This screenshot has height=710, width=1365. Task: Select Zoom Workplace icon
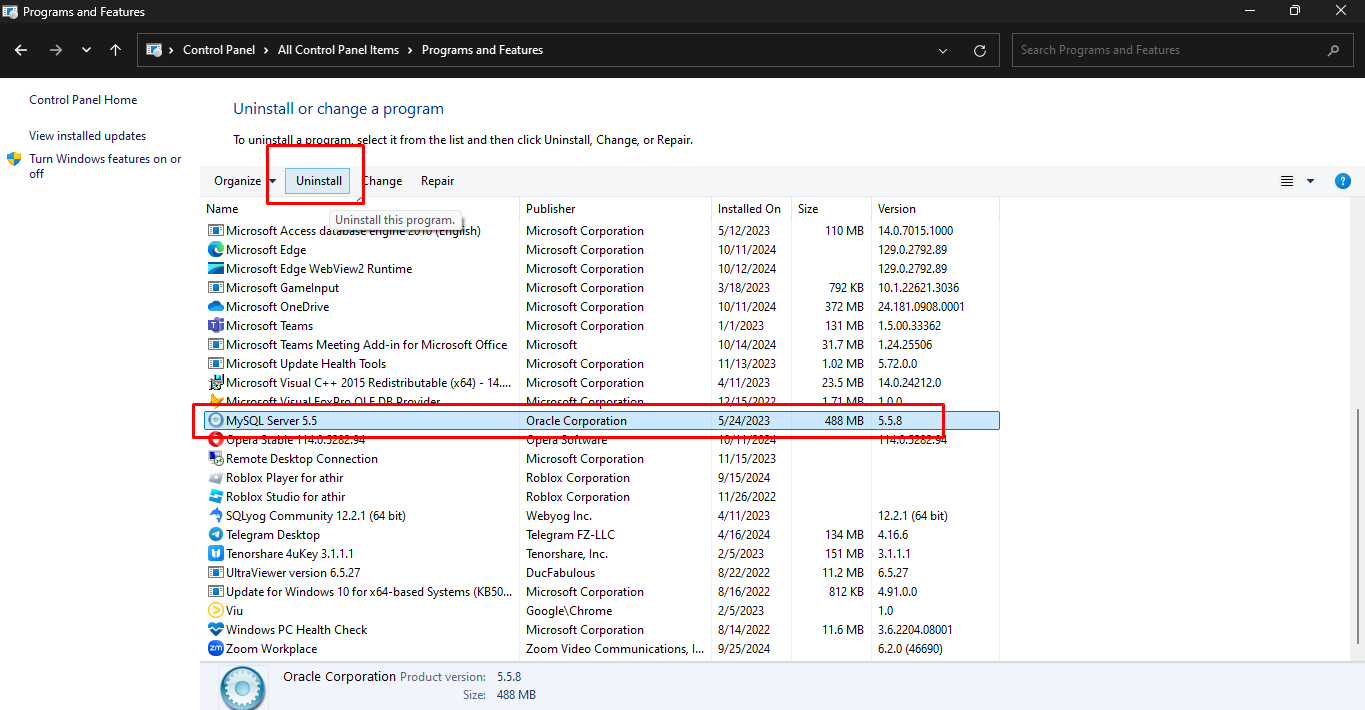click(x=215, y=649)
